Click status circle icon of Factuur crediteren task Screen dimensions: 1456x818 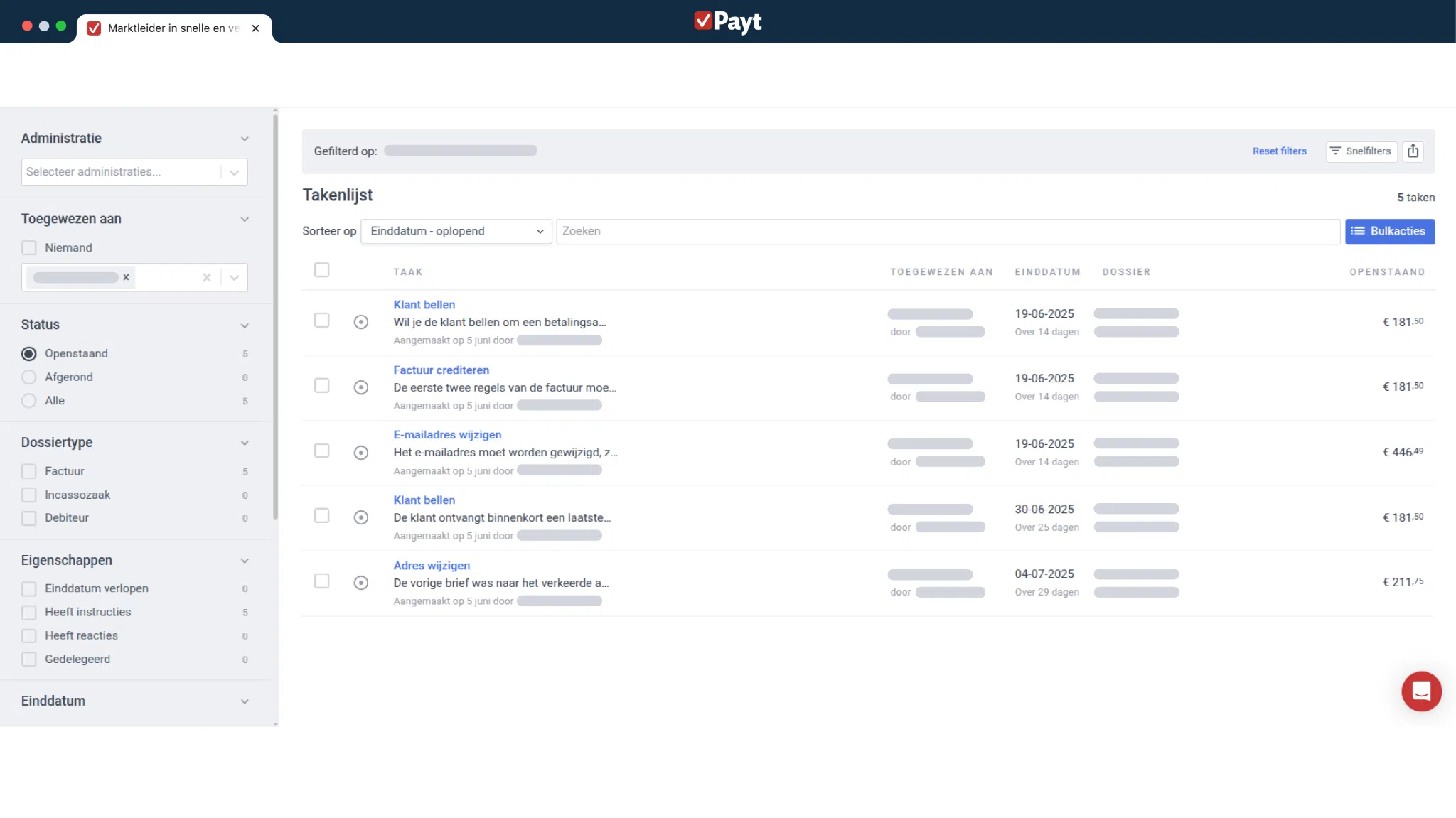pyautogui.click(x=361, y=387)
